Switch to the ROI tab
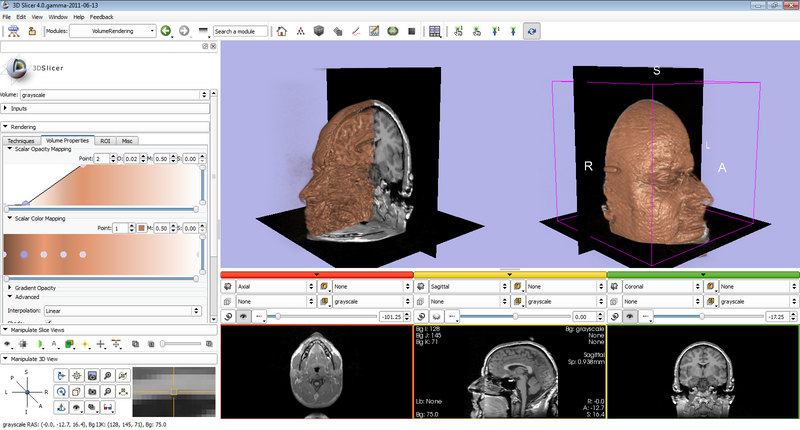Screen dimensions: 800x430 [x=105, y=141]
